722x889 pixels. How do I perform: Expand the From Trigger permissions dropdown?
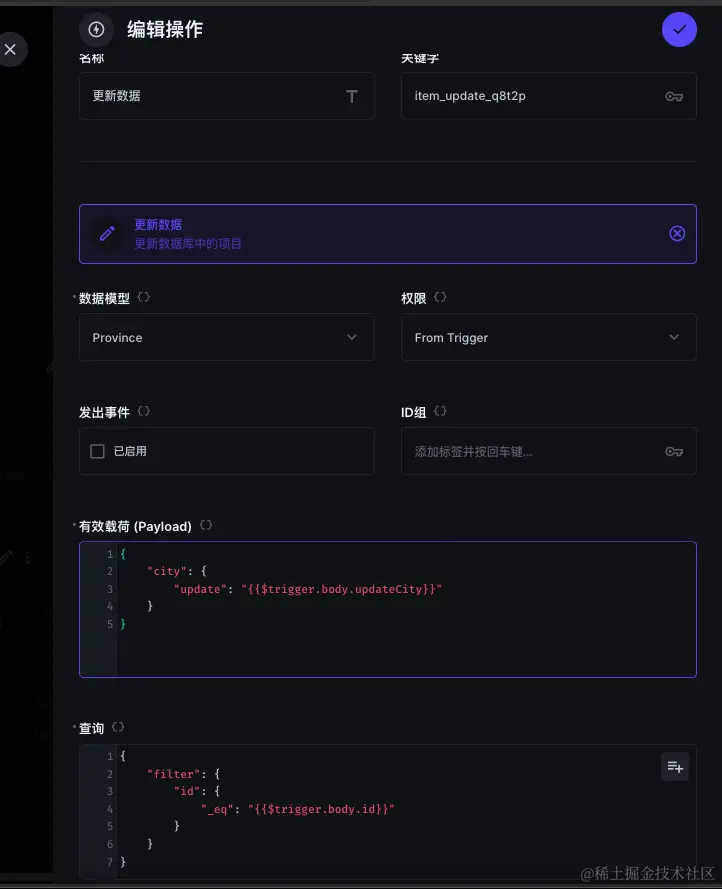pos(548,338)
